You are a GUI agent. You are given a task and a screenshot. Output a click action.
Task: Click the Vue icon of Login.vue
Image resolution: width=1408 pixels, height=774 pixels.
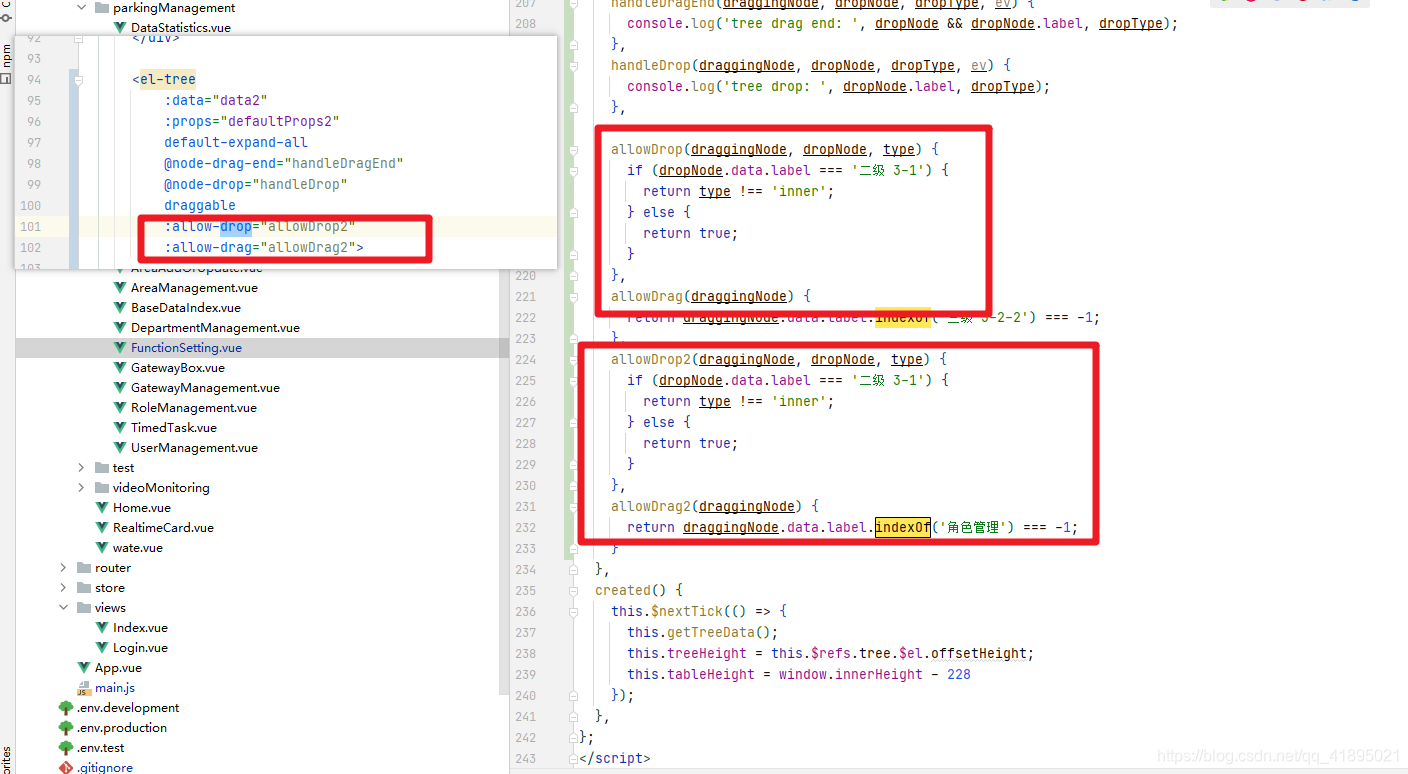[x=102, y=648]
